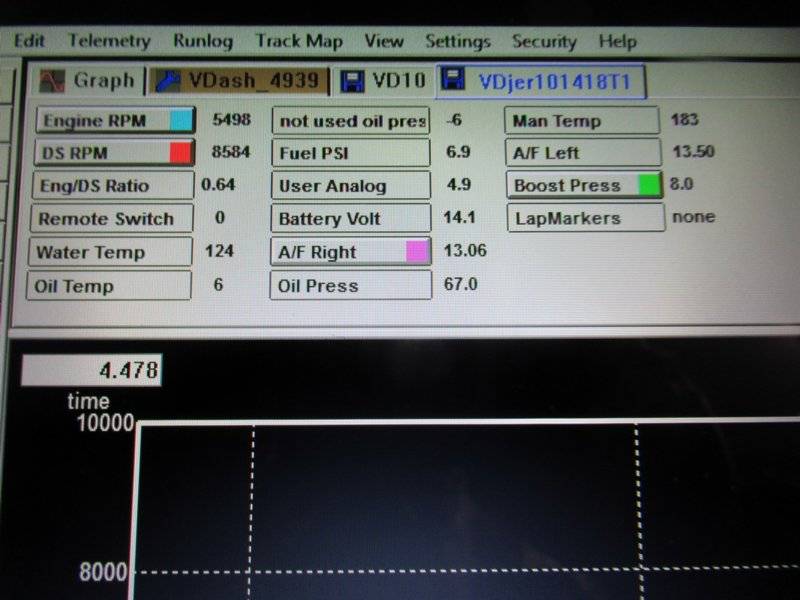Open the Runlog menu
Screen dimensions: 800x600
(202, 41)
